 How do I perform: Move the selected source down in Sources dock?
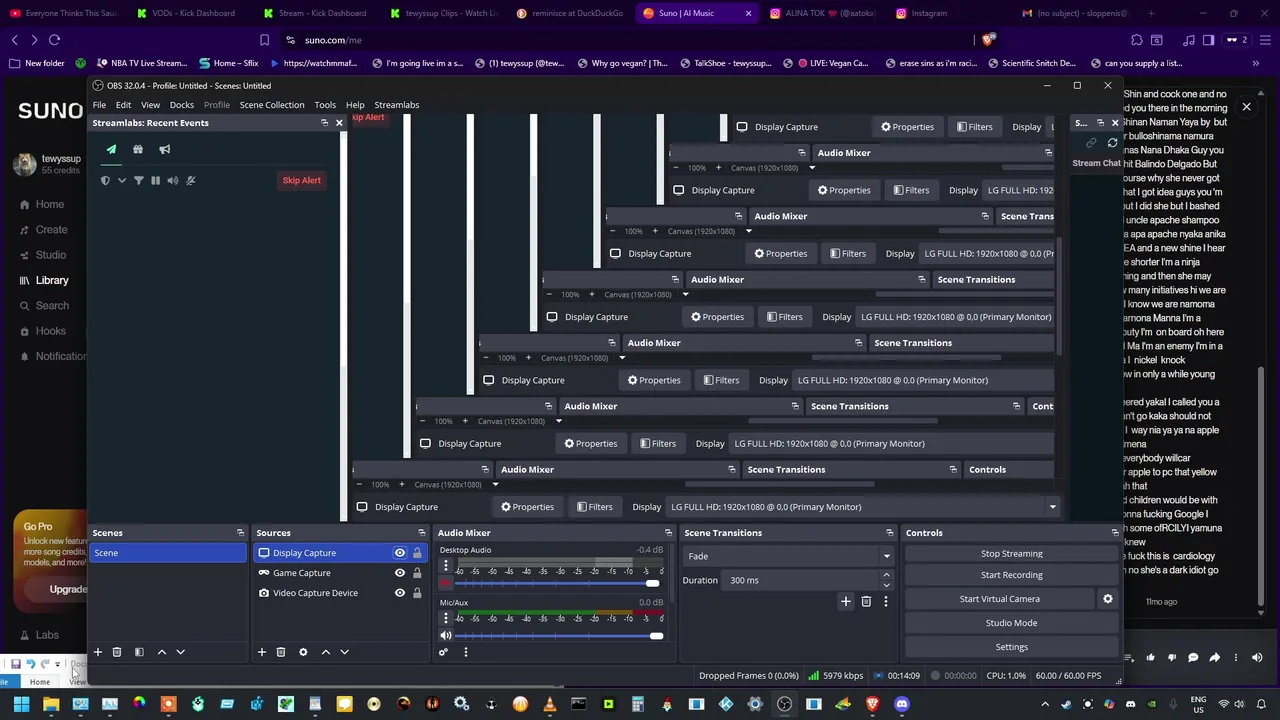coord(344,652)
